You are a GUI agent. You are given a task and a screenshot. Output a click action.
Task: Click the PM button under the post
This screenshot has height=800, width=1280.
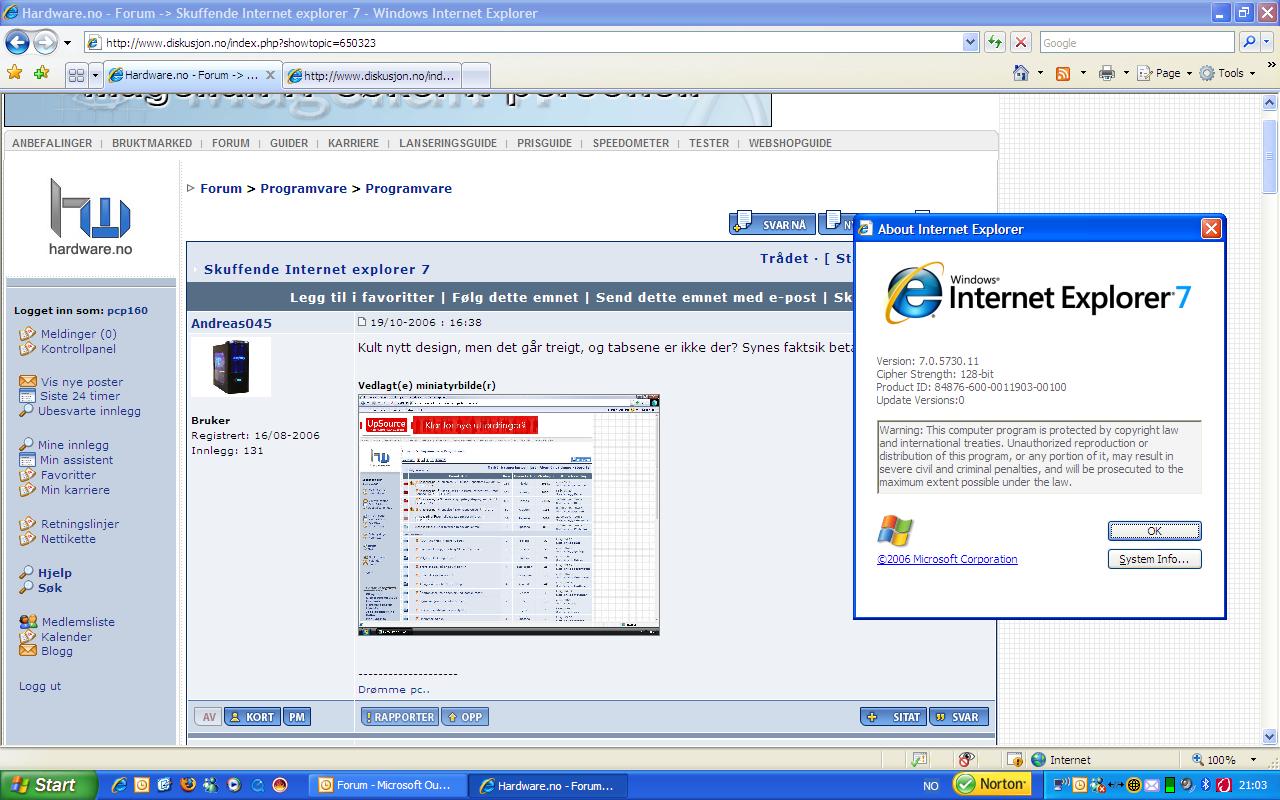tap(296, 717)
